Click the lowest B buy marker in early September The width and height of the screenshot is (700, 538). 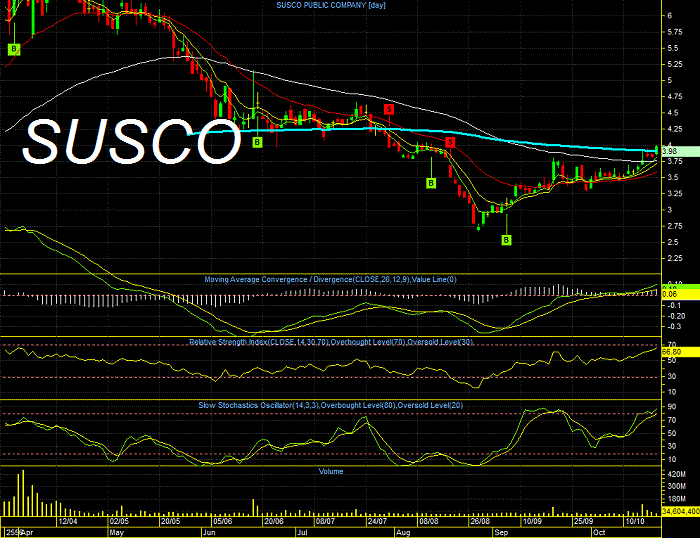(506, 240)
